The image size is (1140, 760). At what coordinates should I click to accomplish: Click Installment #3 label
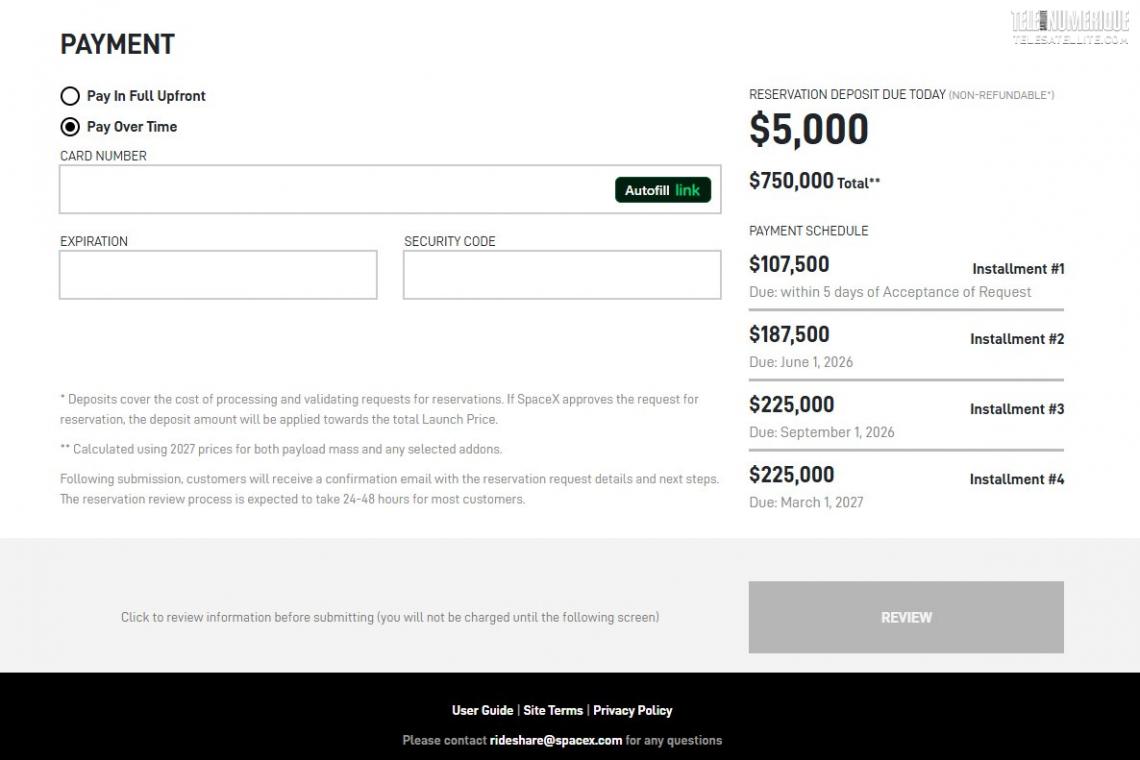[x=1016, y=409]
